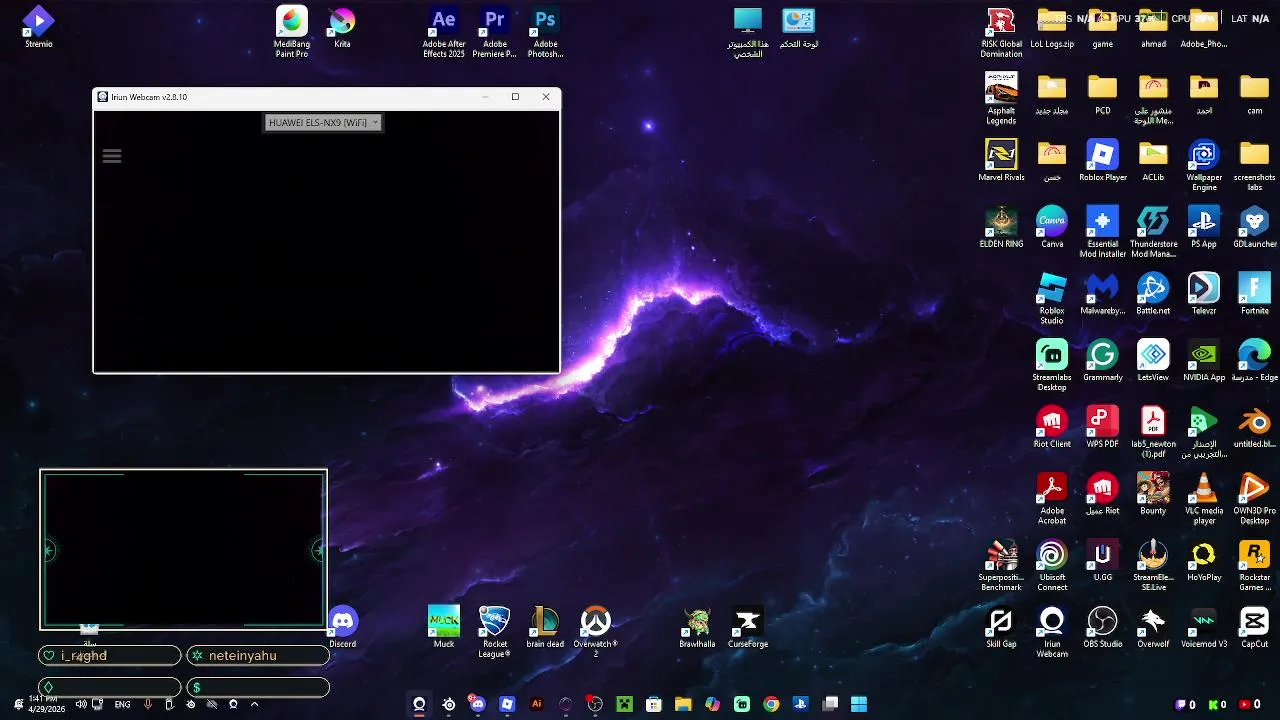Open the Stremio desktop shortcut

(38, 27)
